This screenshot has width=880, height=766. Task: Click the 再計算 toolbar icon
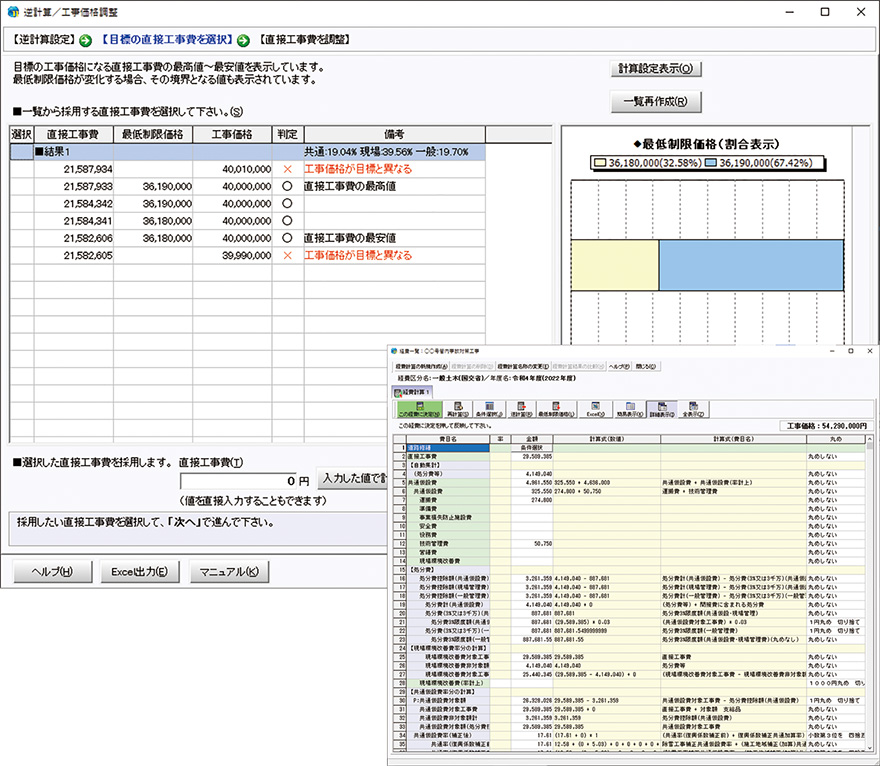[455, 409]
